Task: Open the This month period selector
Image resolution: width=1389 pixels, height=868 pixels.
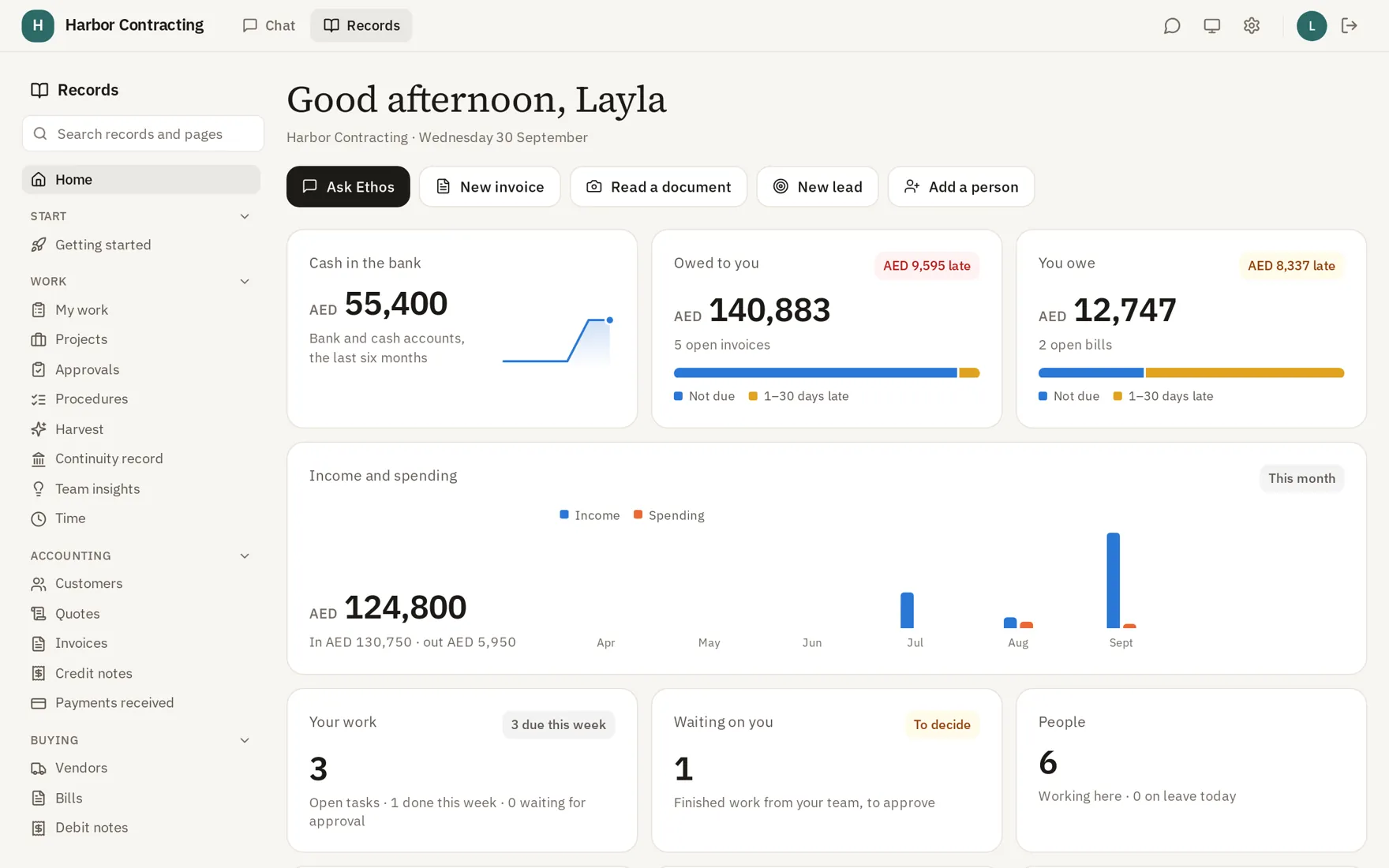Action: tap(1301, 478)
